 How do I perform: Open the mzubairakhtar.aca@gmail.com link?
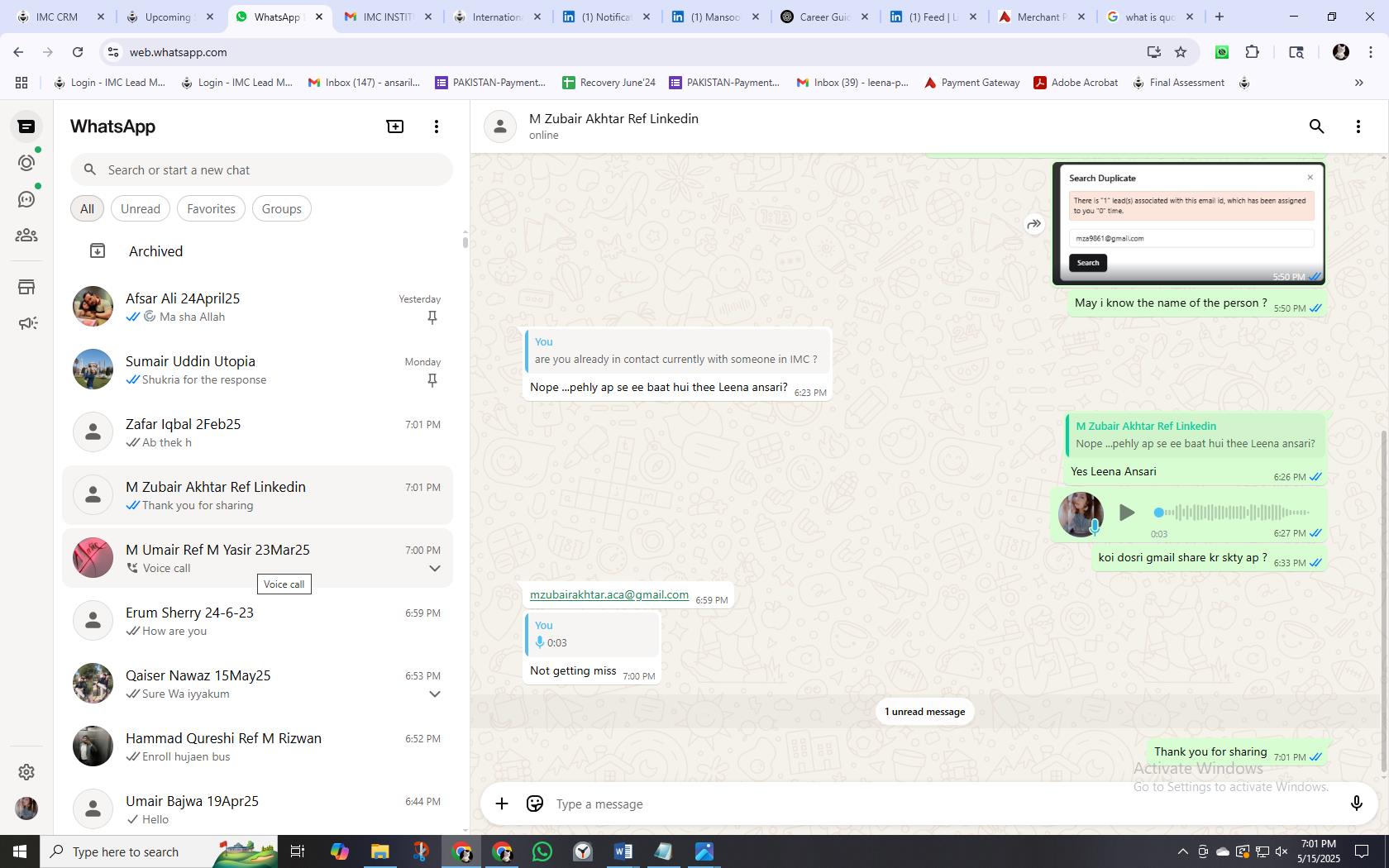click(x=609, y=594)
